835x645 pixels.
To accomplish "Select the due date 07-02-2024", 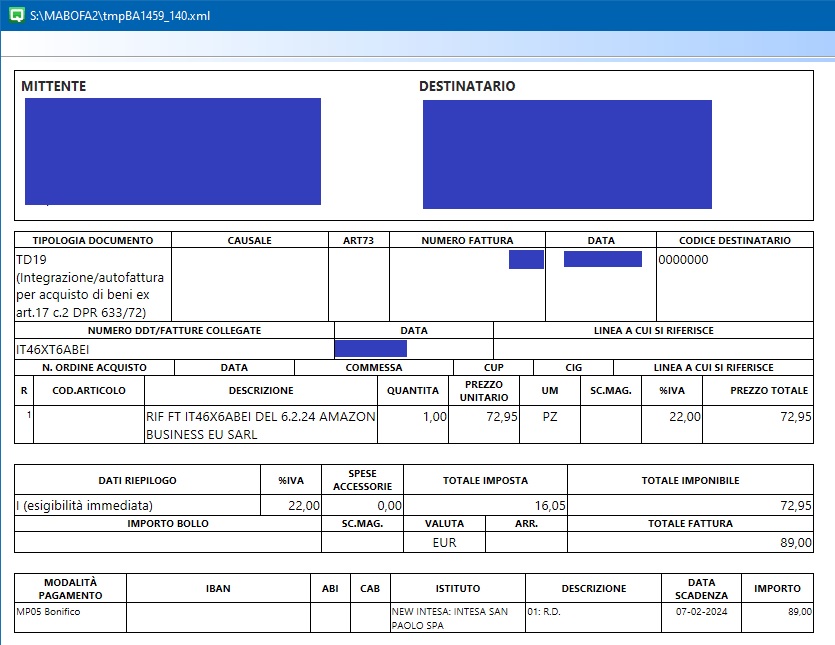I will 701,611.
